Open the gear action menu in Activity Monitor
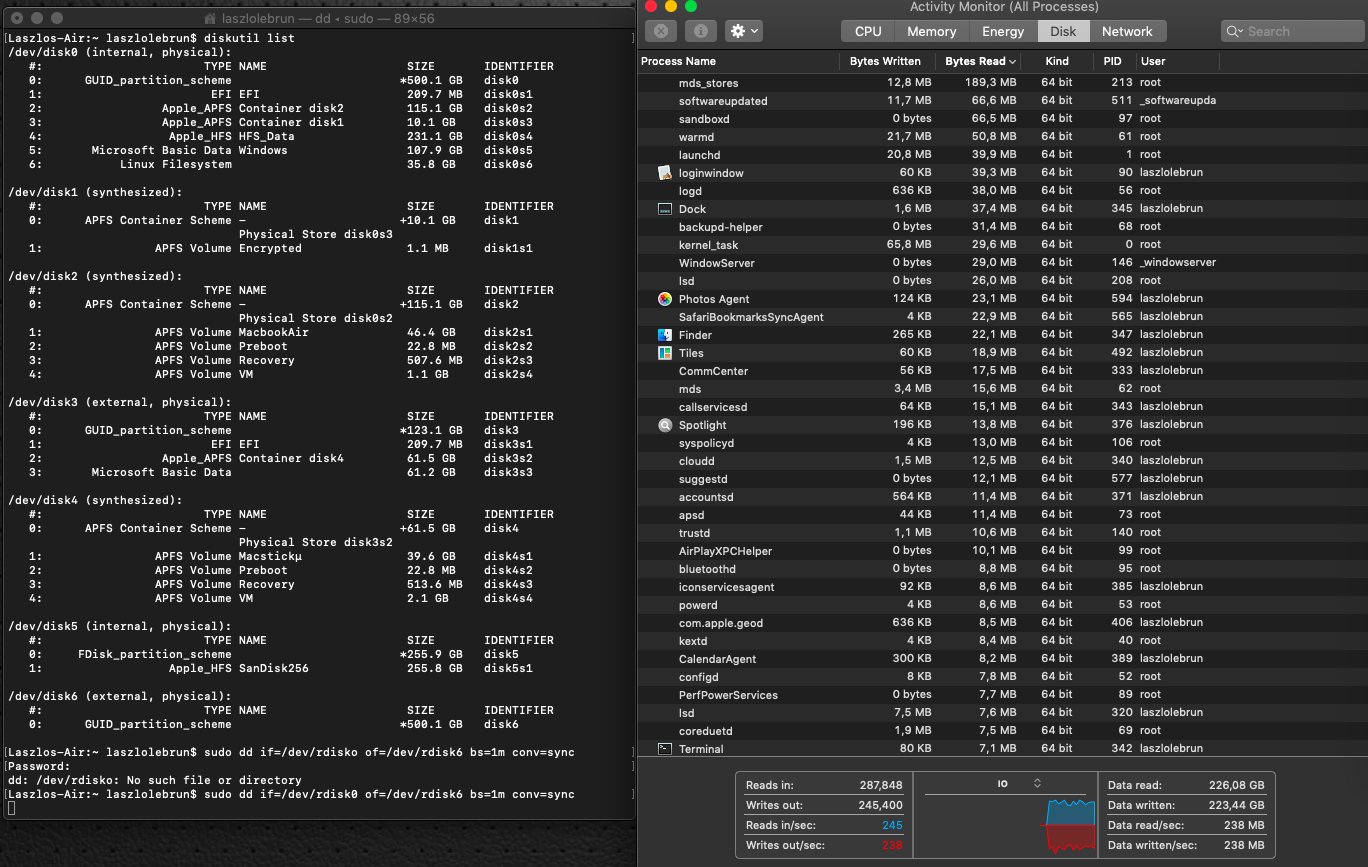The width and height of the screenshot is (1368, 867). pos(745,31)
